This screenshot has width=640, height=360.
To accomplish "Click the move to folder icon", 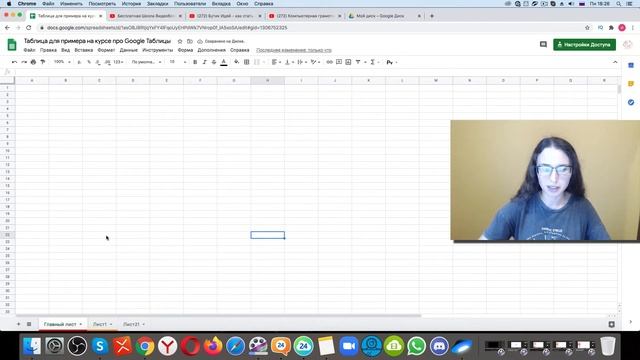I will [x=190, y=41].
